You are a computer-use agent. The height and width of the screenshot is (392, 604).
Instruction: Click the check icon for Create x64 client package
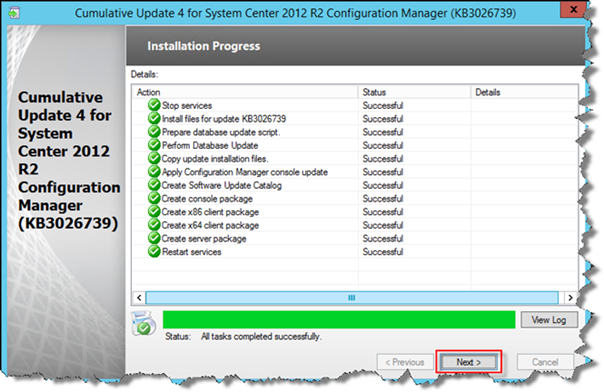(x=154, y=225)
